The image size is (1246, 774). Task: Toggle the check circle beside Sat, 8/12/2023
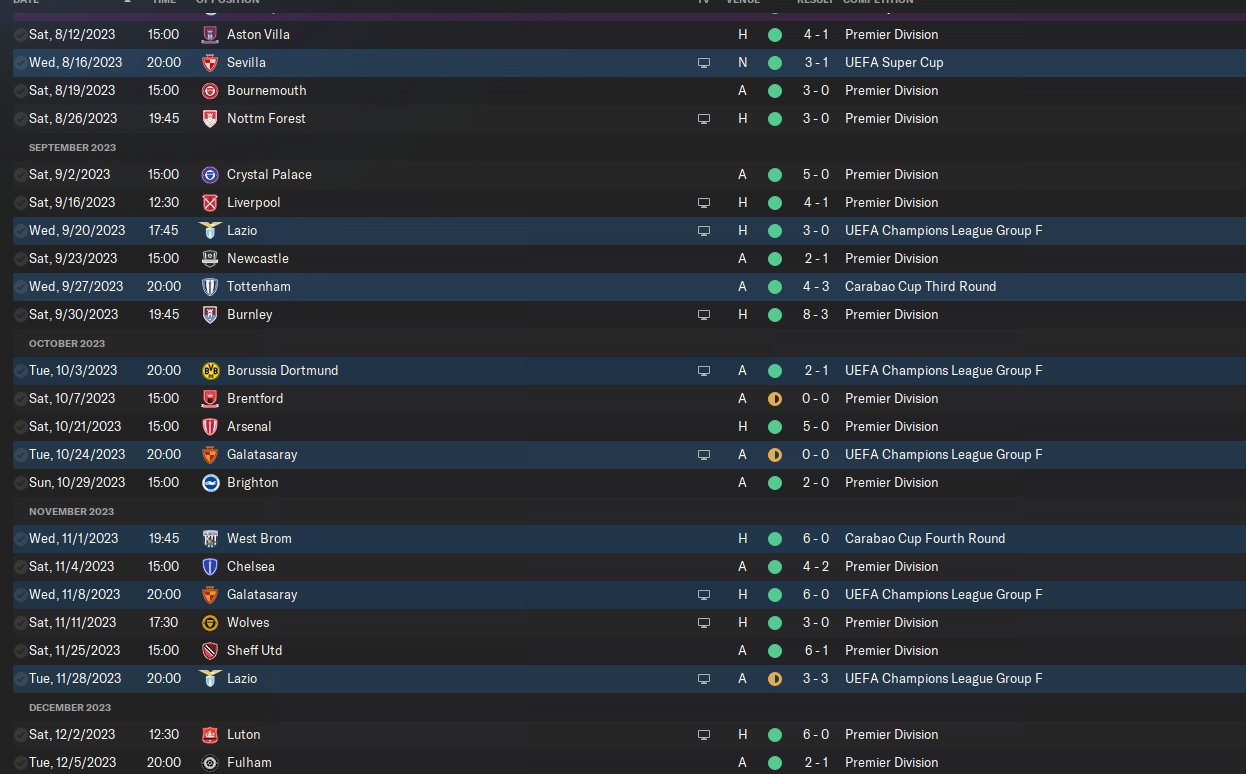pyautogui.click(x=21, y=34)
